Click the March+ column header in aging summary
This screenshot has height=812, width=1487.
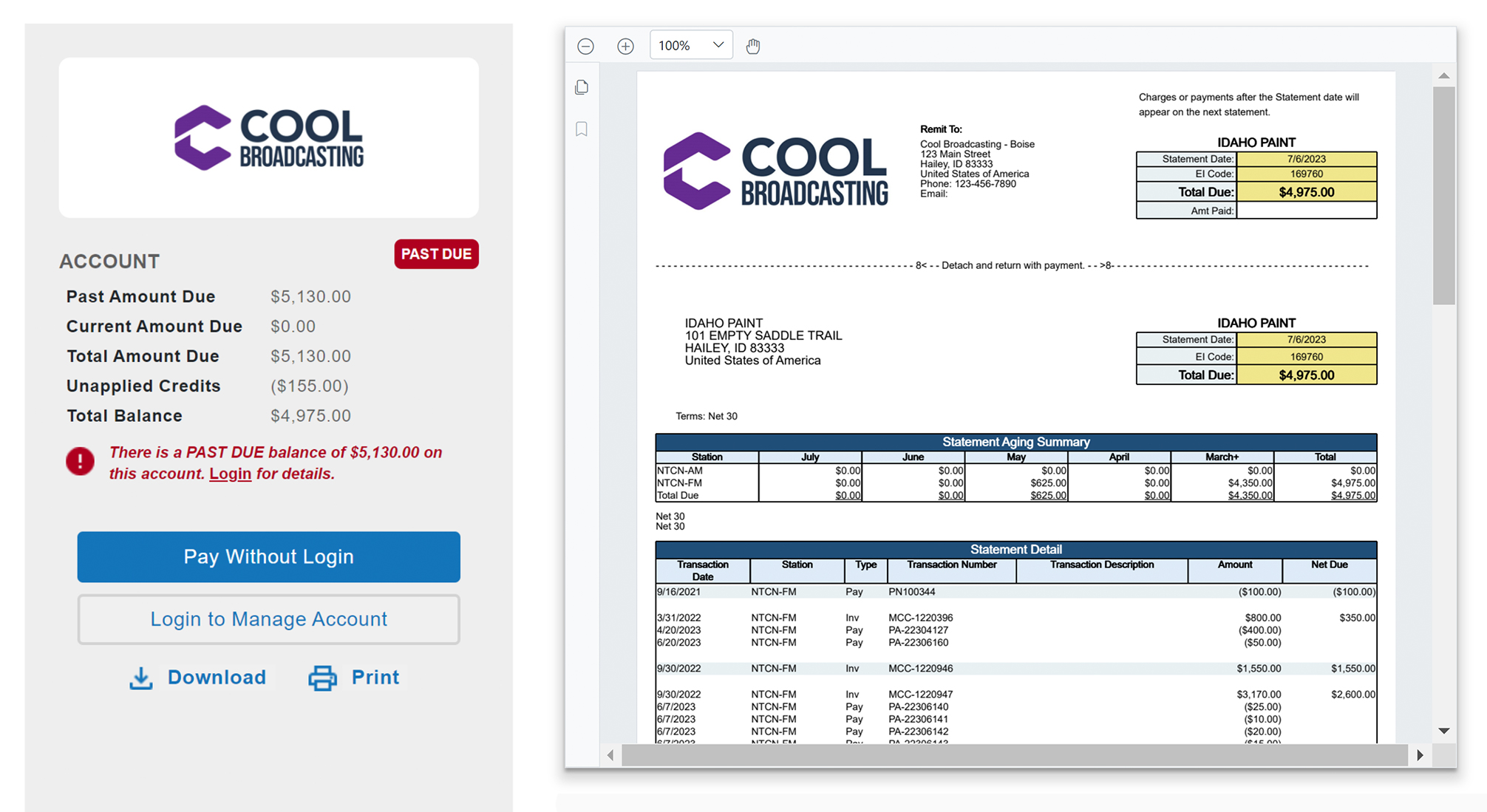tap(1222, 457)
